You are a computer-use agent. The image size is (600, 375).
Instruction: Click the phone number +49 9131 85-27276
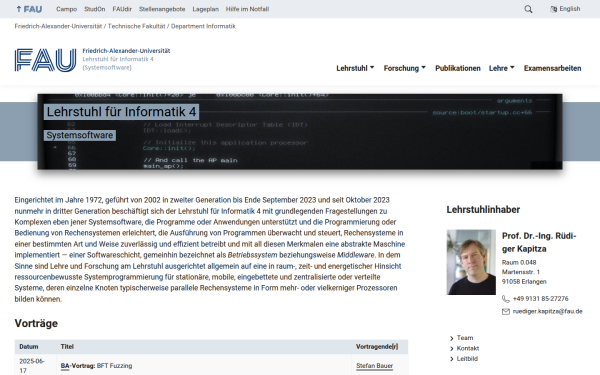540,299
